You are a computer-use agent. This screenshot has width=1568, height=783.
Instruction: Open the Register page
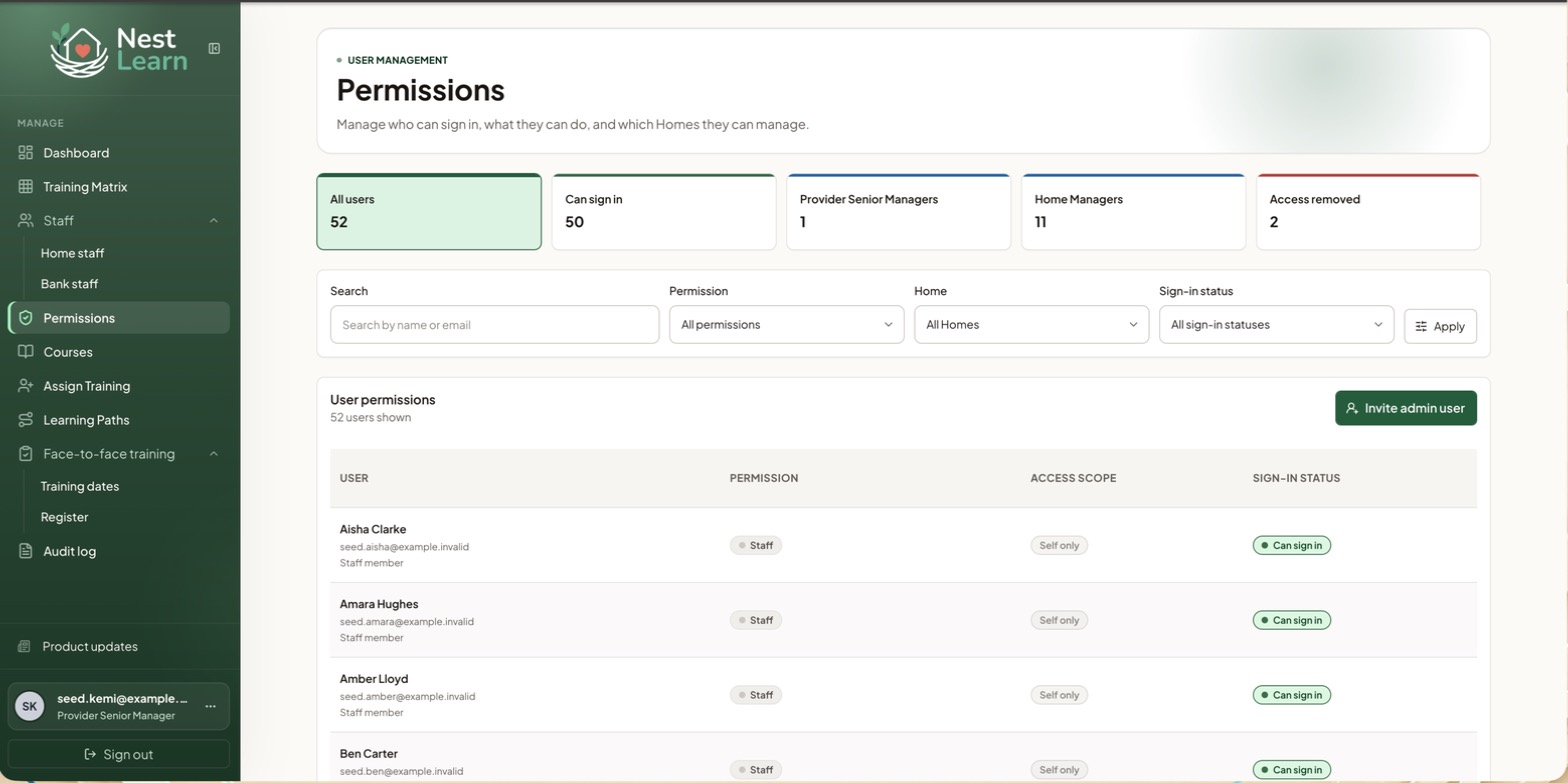tap(64, 517)
